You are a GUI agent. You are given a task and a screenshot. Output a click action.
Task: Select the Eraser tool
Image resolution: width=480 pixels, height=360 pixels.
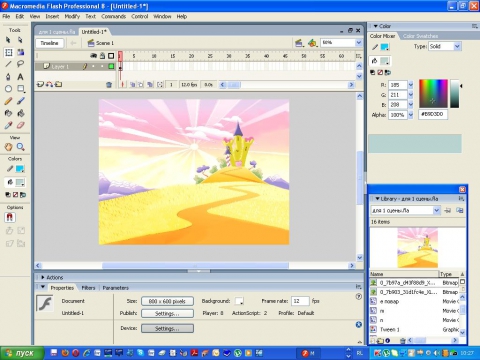(x=20, y=126)
